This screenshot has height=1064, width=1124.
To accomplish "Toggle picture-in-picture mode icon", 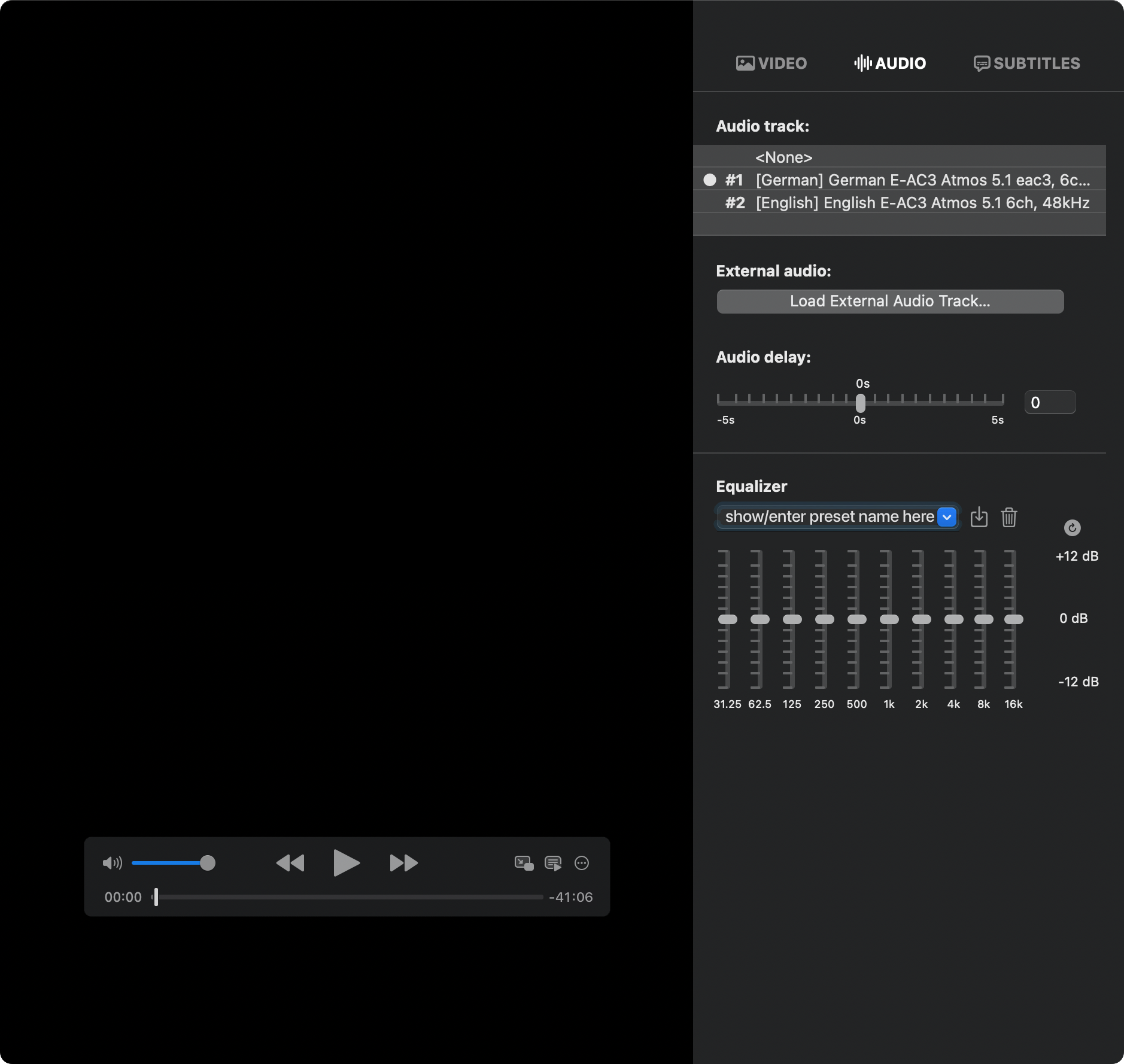I will tap(524, 863).
